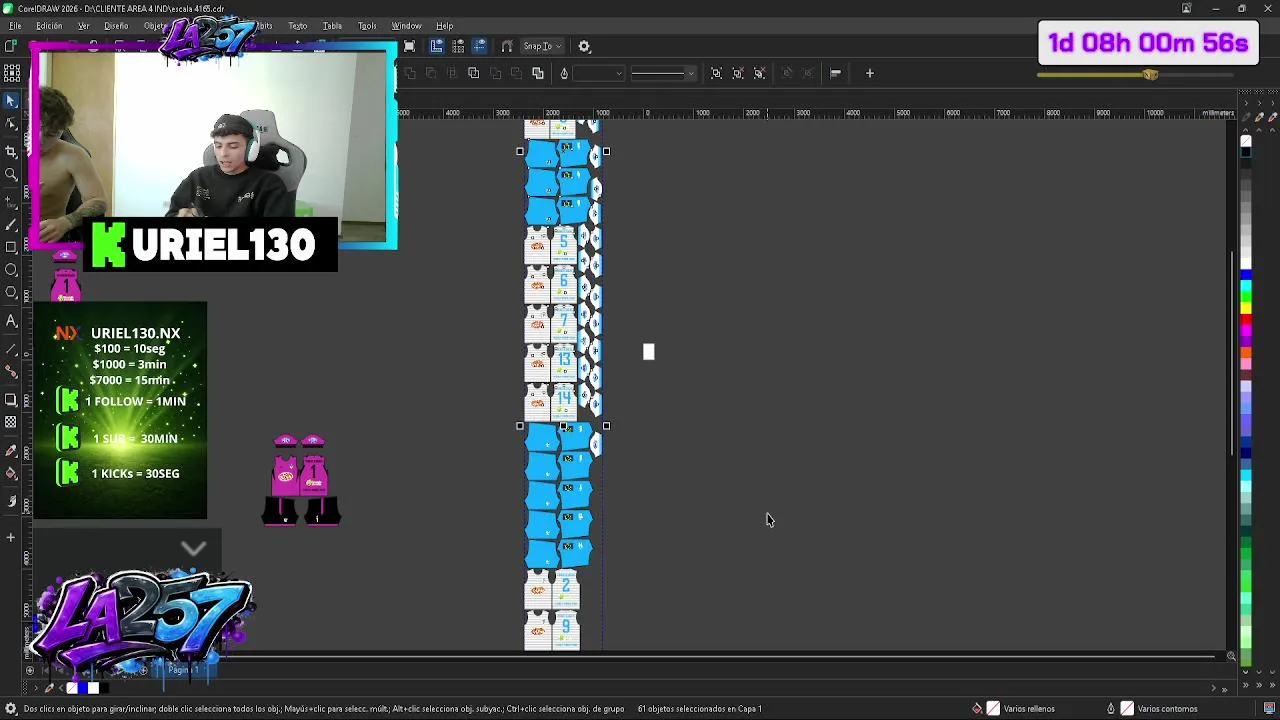The width and height of the screenshot is (1280, 720).
Task: Click the Back Minus Front shaping icon
Action: coord(516,73)
